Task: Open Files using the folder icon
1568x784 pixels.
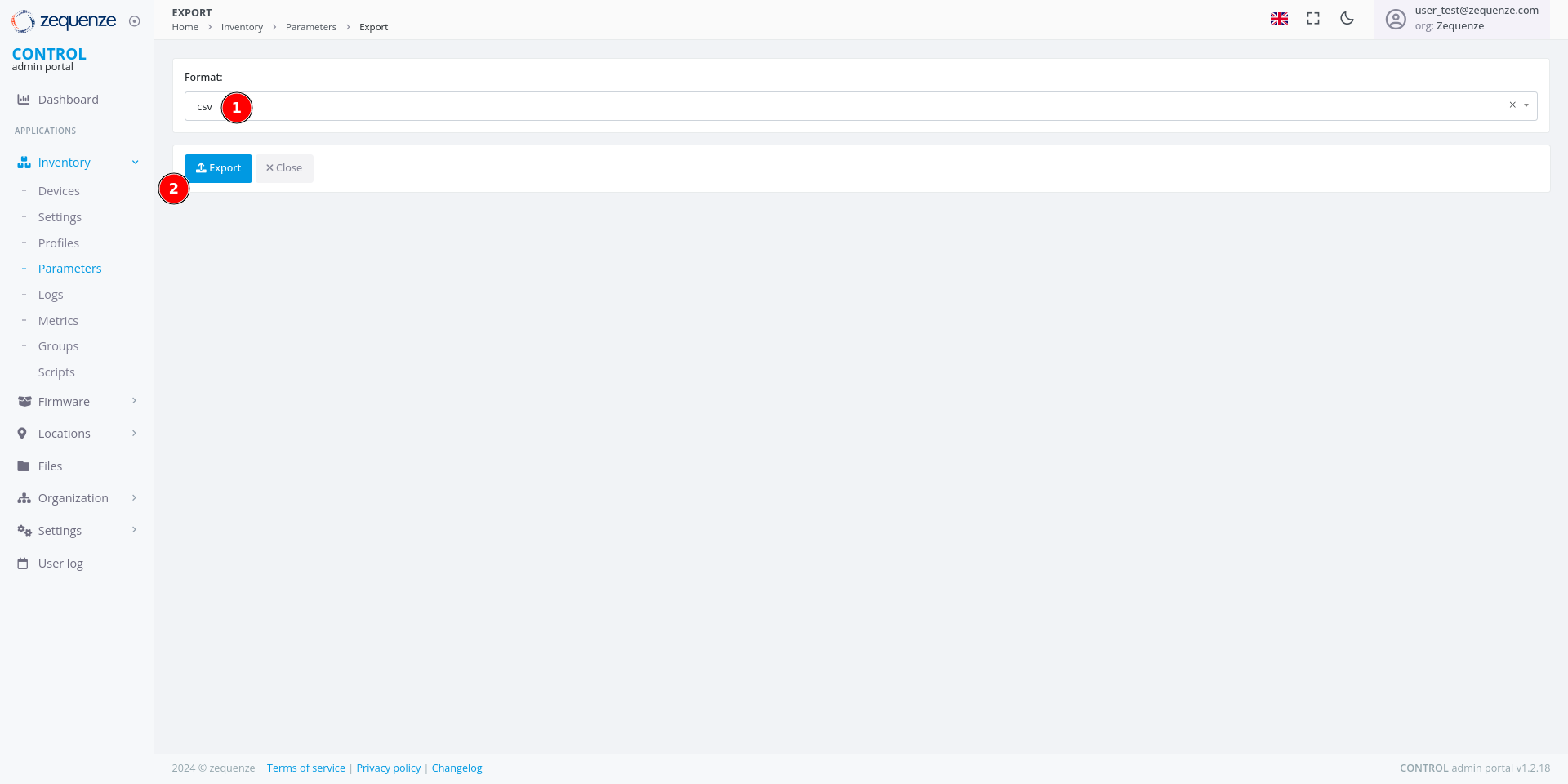Action: click(x=23, y=465)
